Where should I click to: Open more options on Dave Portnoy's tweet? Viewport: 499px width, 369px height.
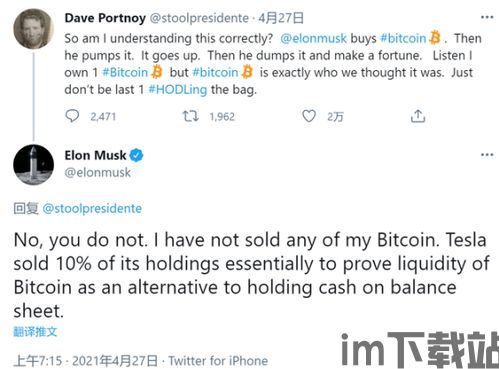pyautogui.click(x=487, y=17)
